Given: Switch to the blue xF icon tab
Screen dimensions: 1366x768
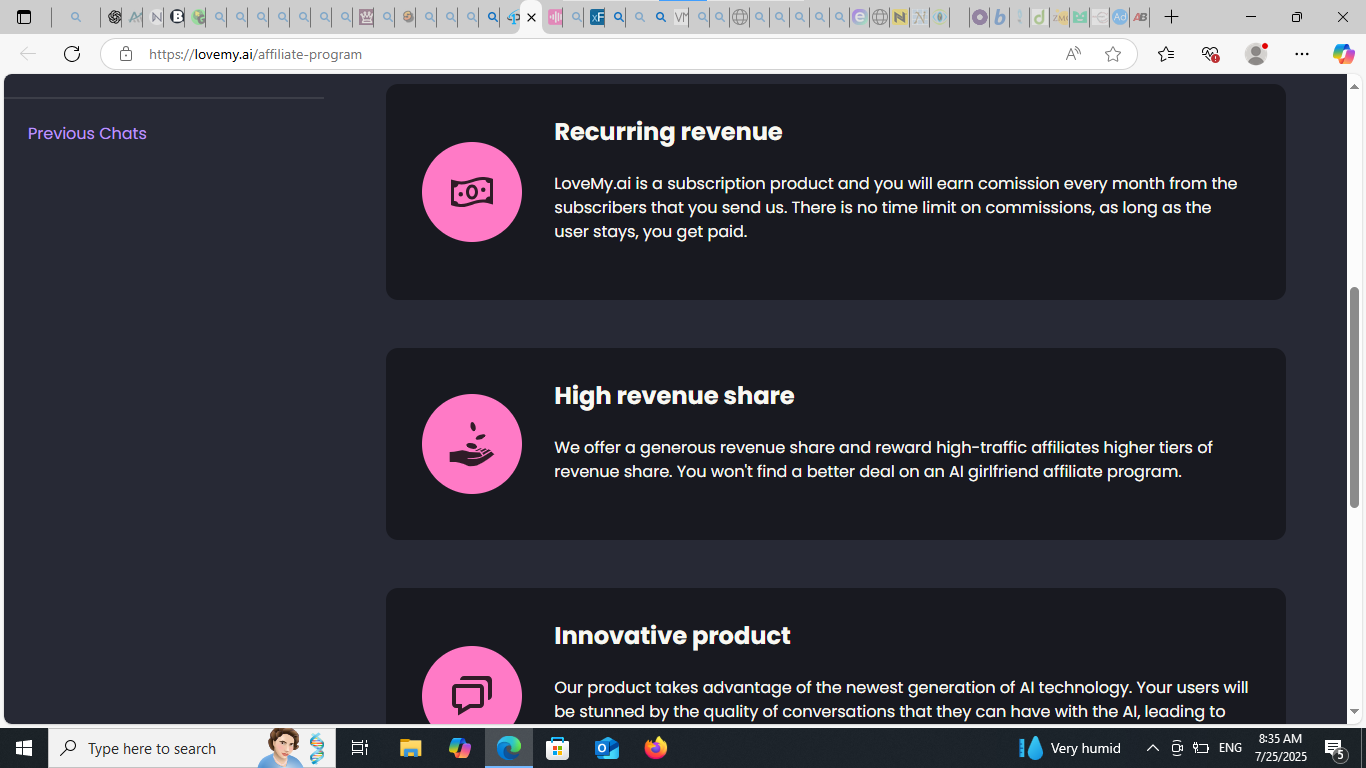Looking at the screenshot, I should pos(597,17).
